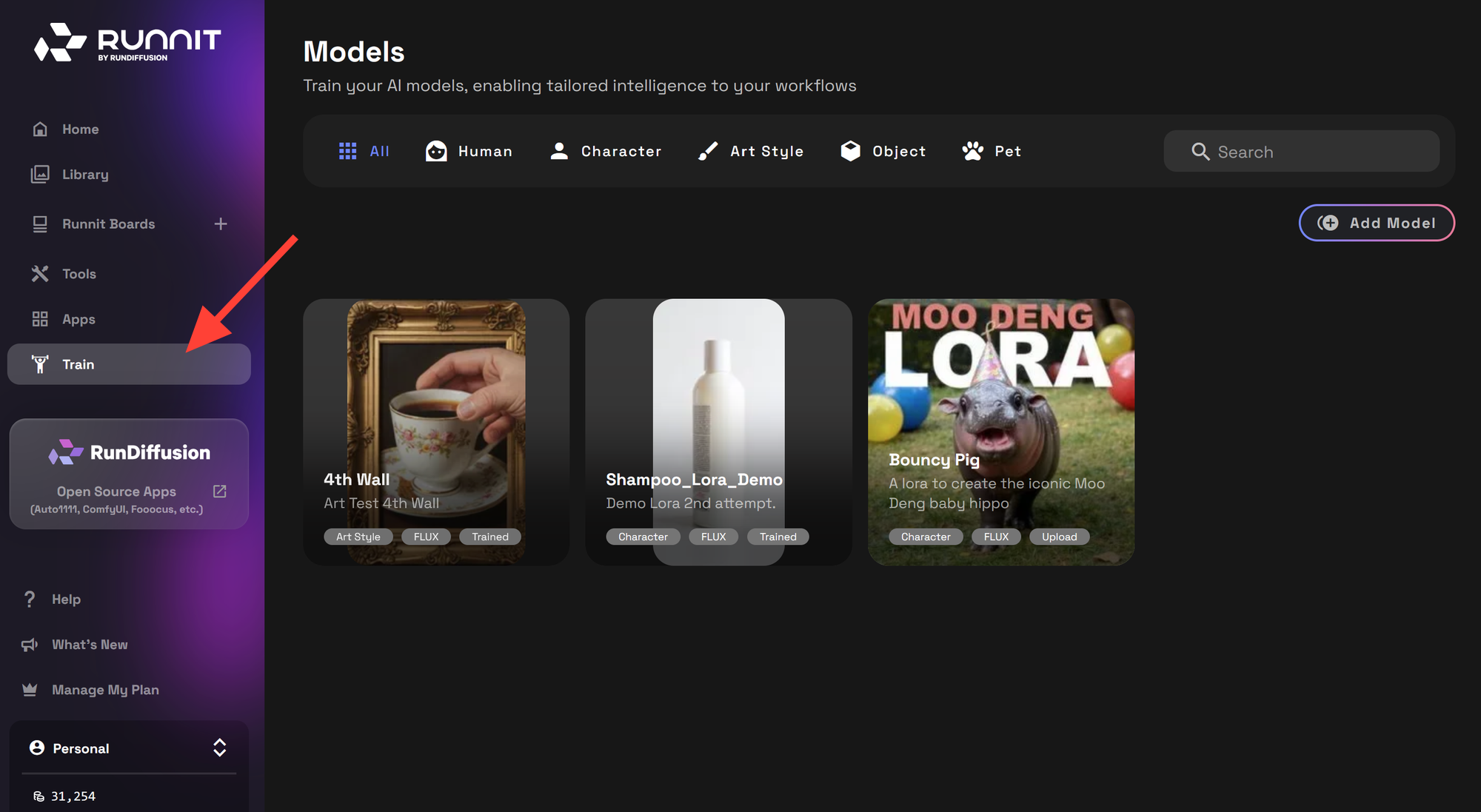Open Apps via its grid icon
The image size is (1481, 812).
pos(40,319)
